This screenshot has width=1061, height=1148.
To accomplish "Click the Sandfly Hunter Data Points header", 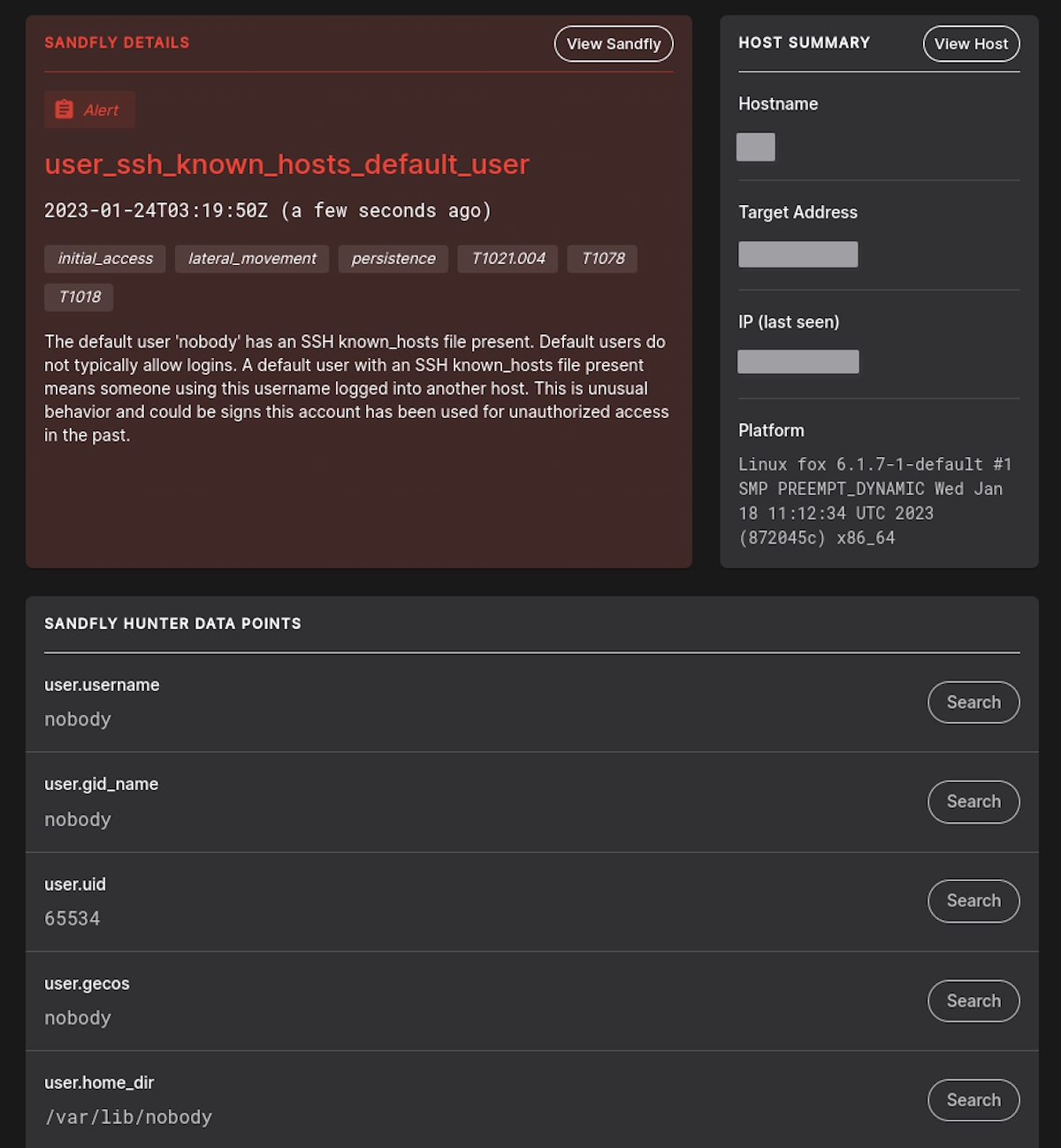I will pos(172,623).
